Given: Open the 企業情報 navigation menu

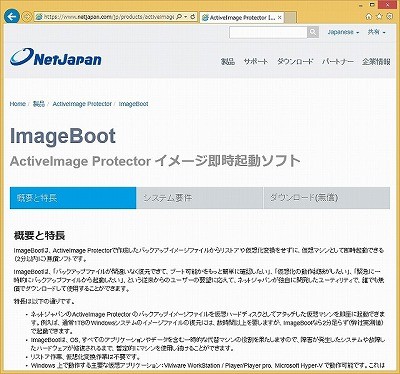Looking at the screenshot, I should 376,62.
